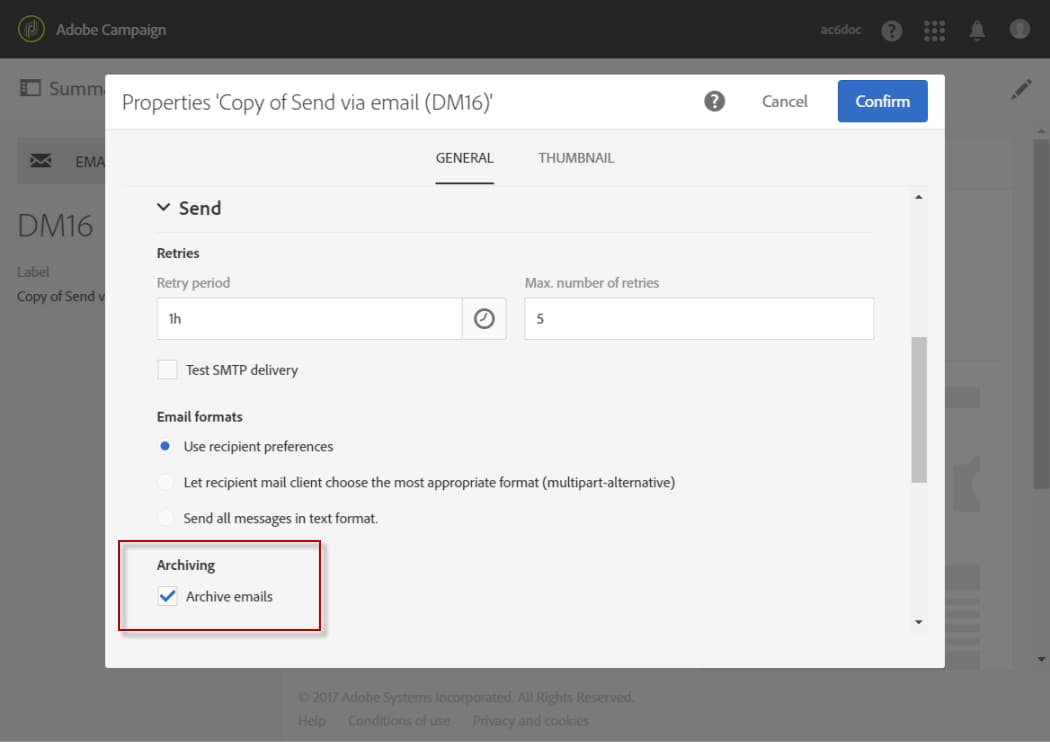Stay on the GENERAL tab
This screenshot has height=742, width=1050.
point(465,158)
